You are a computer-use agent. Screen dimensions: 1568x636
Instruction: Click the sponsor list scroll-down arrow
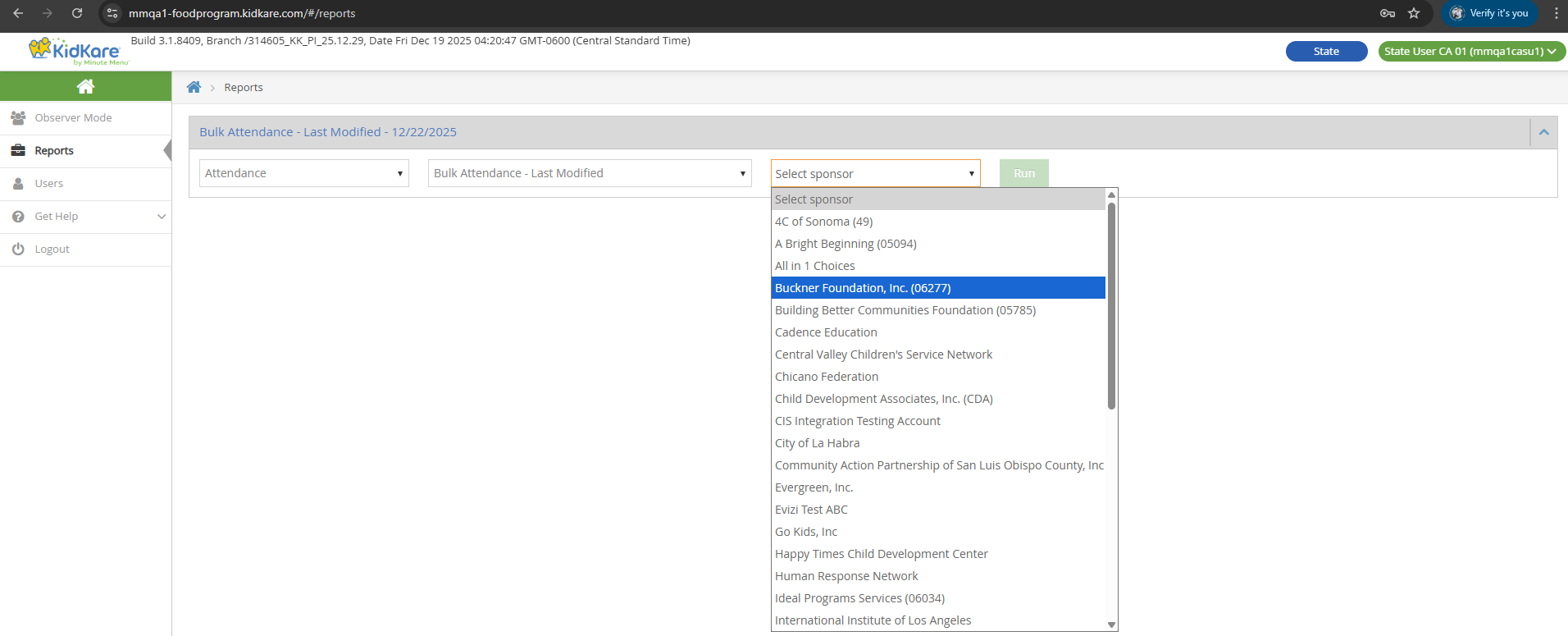coord(1111,625)
